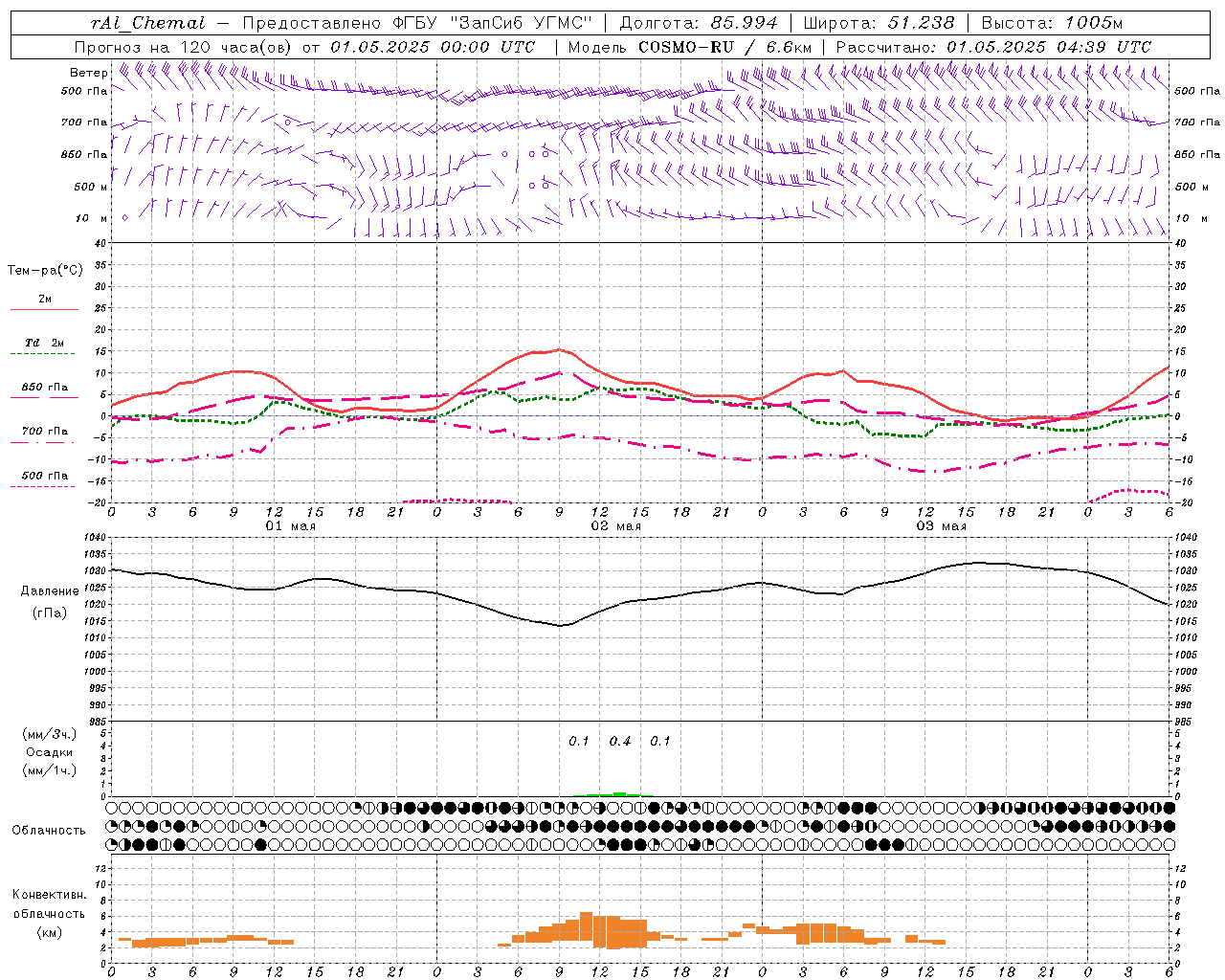Click the Ветер panel label
The height and width of the screenshot is (980, 1225).
pyautogui.click(x=88, y=72)
